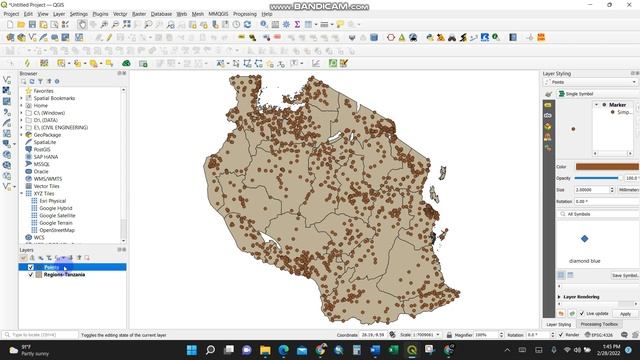
Task: Switch to the Processing Toolbox tab
Action: click(599, 324)
